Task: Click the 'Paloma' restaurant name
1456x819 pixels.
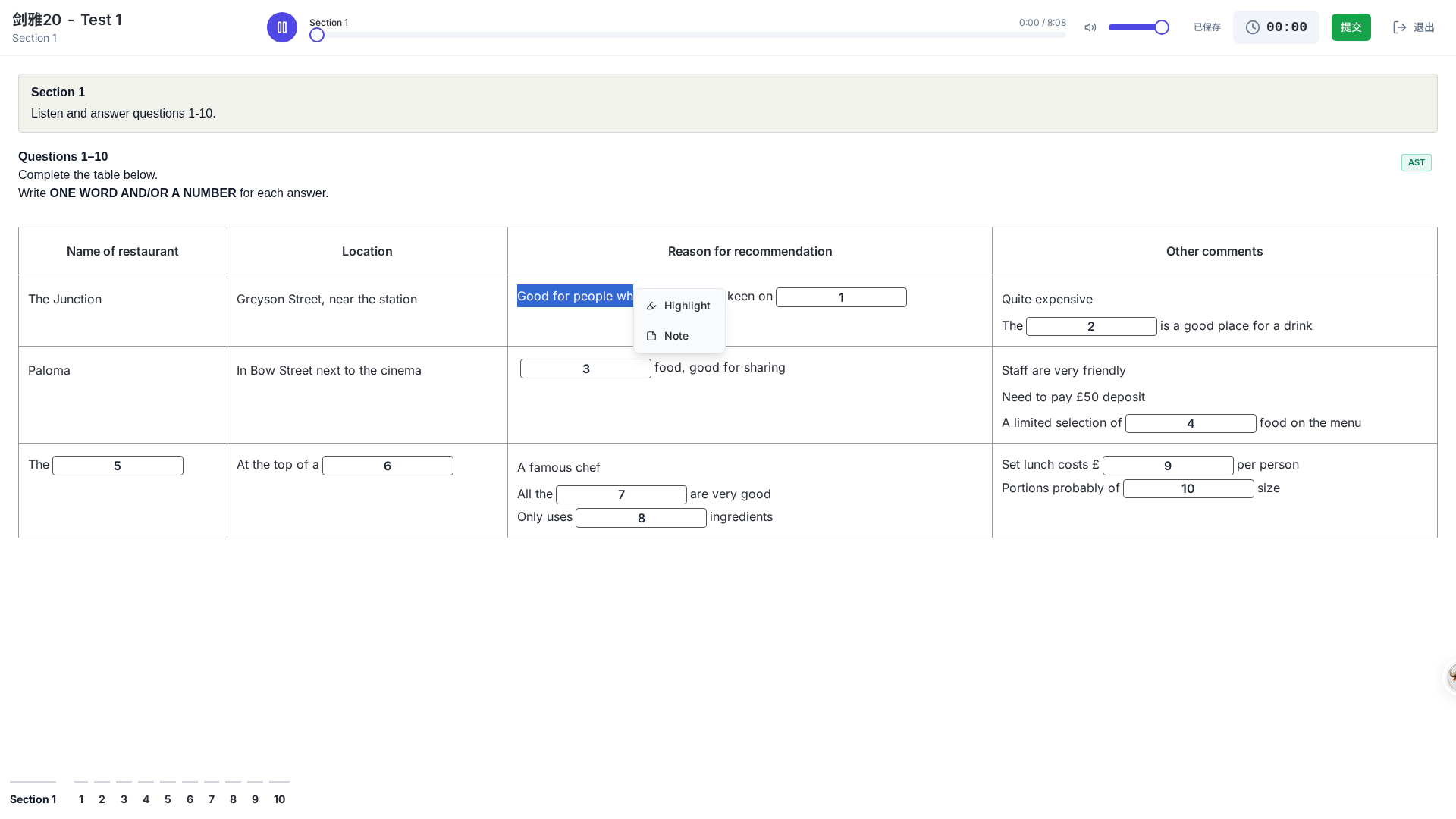Action: (49, 370)
